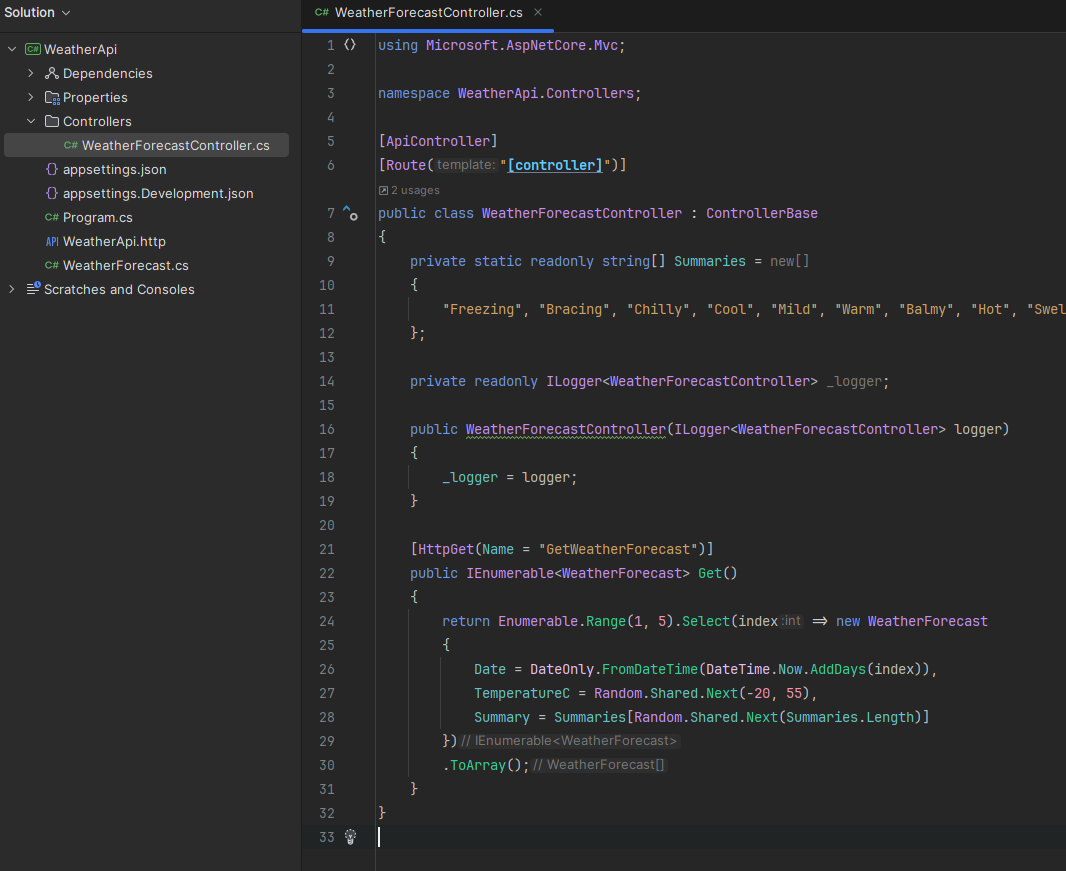Expand the Dependencies node

point(29,73)
